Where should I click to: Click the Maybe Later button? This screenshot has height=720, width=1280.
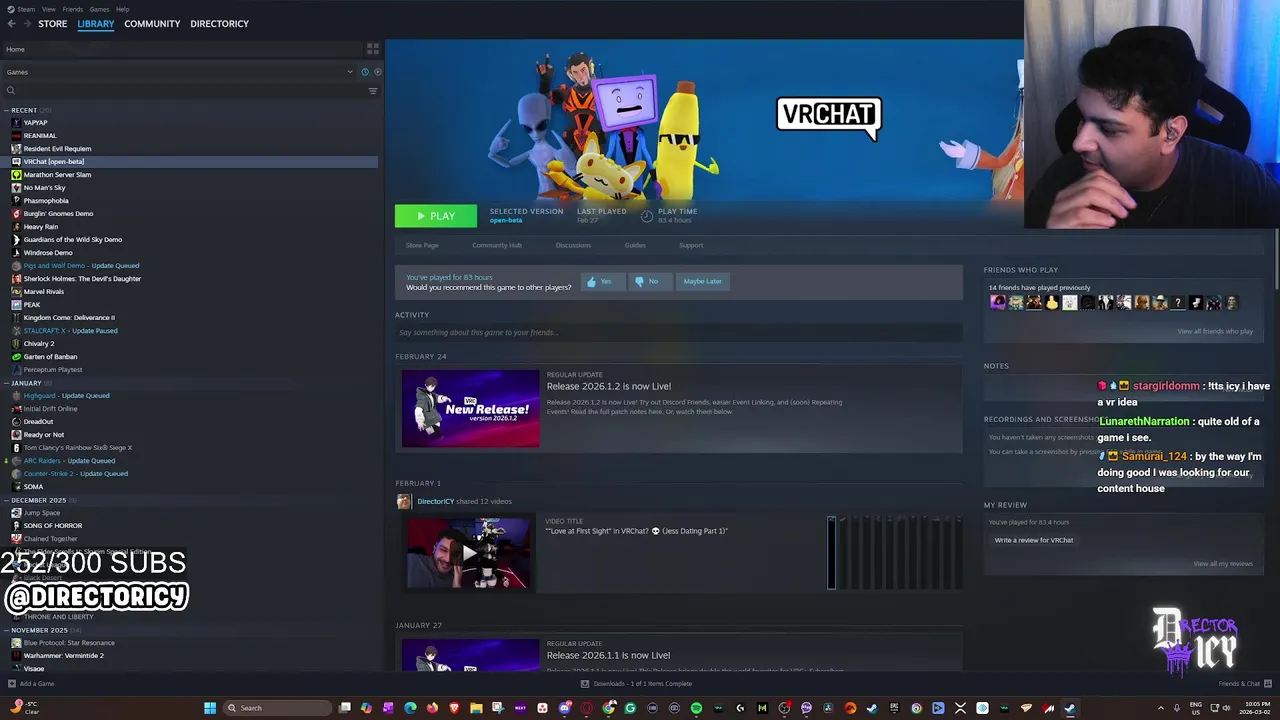(x=702, y=281)
